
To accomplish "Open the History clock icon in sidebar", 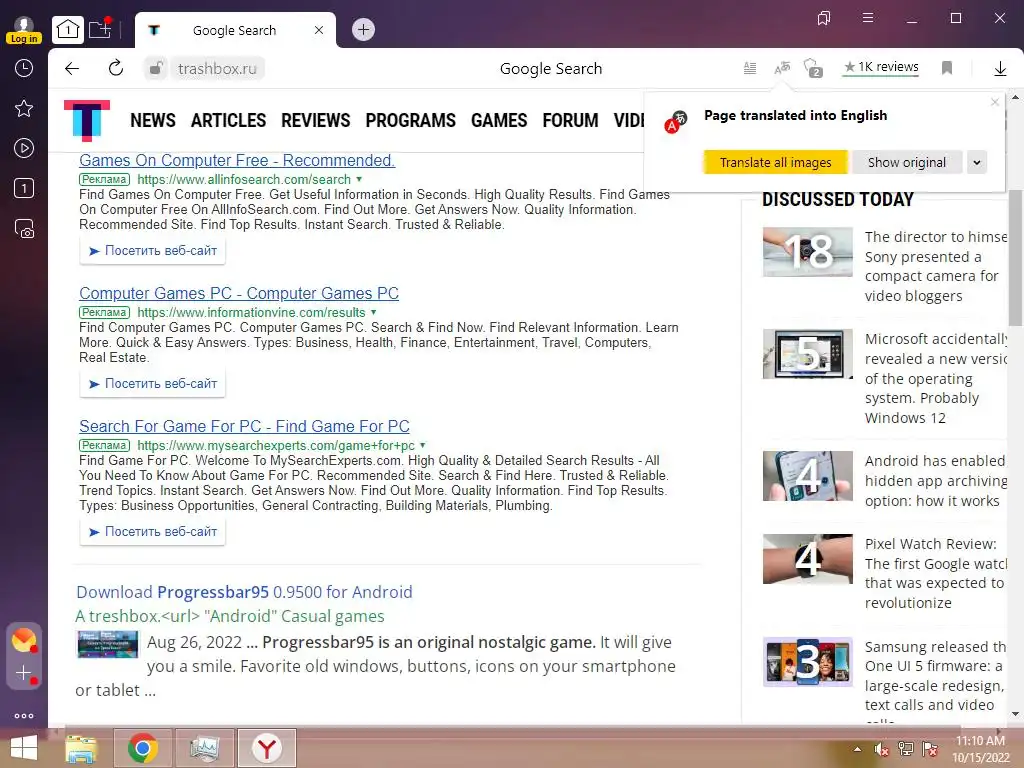I will (x=24, y=68).
